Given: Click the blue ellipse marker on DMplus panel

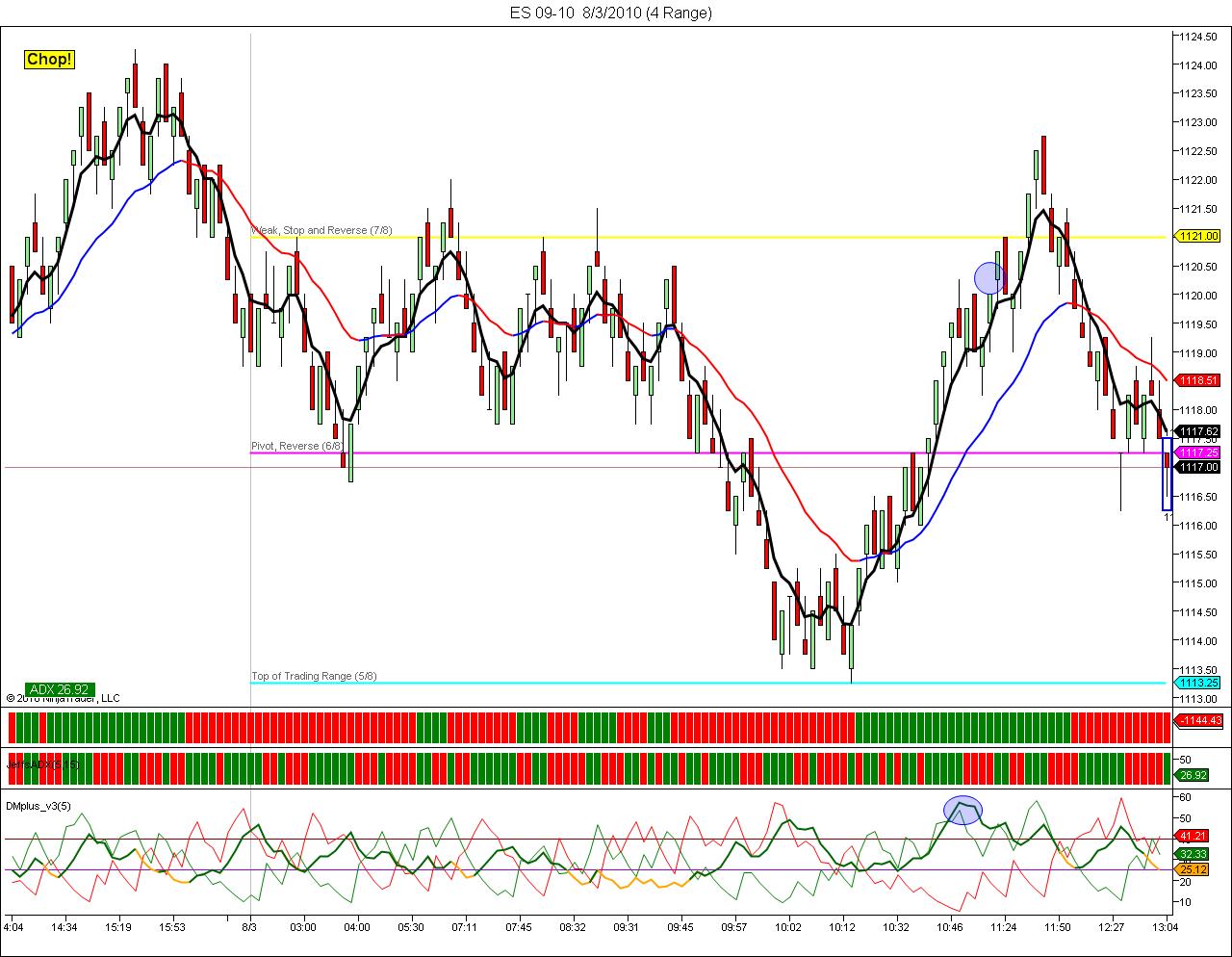Looking at the screenshot, I should coord(962,810).
